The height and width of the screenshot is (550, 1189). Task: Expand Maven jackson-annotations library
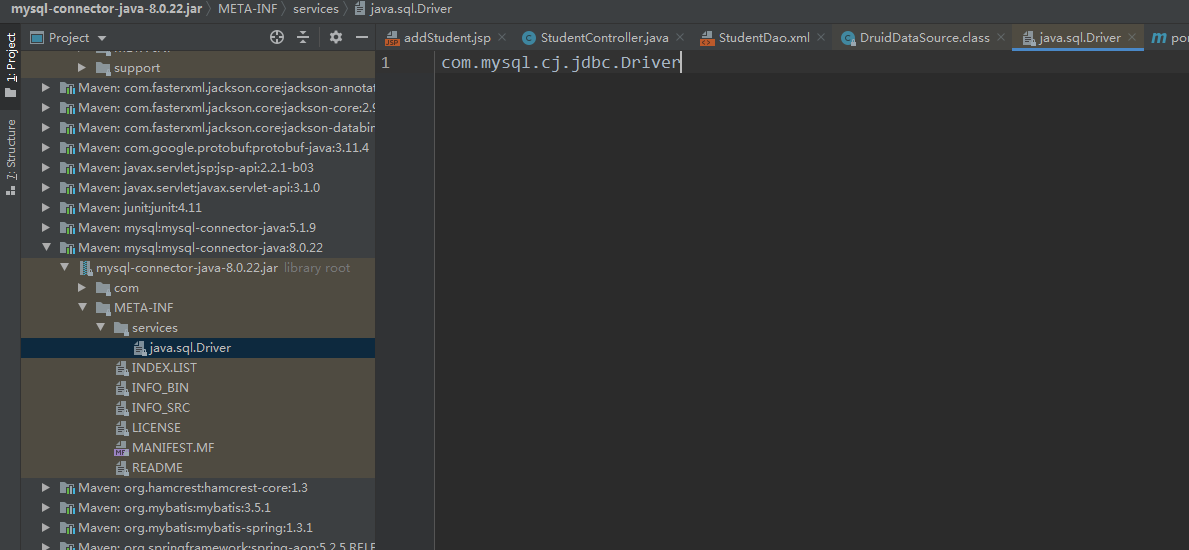pos(46,88)
